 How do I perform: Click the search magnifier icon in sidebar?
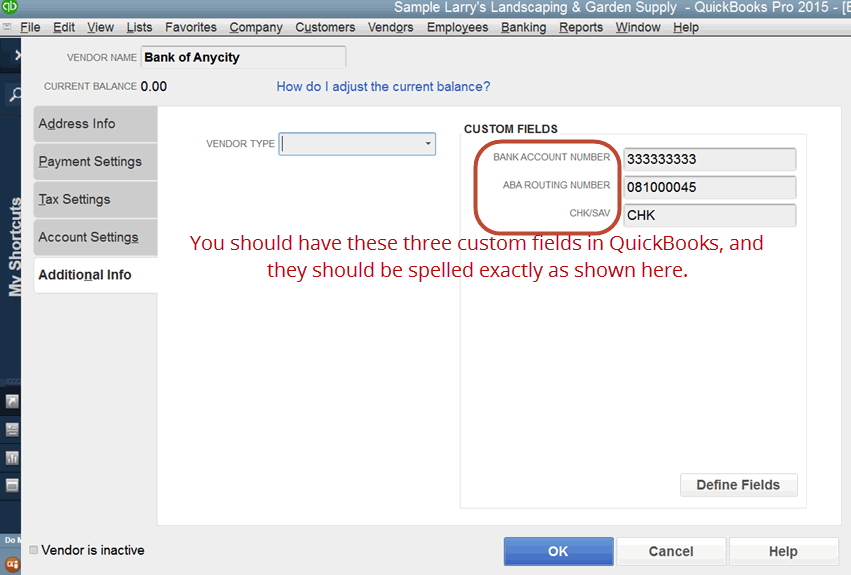14,95
